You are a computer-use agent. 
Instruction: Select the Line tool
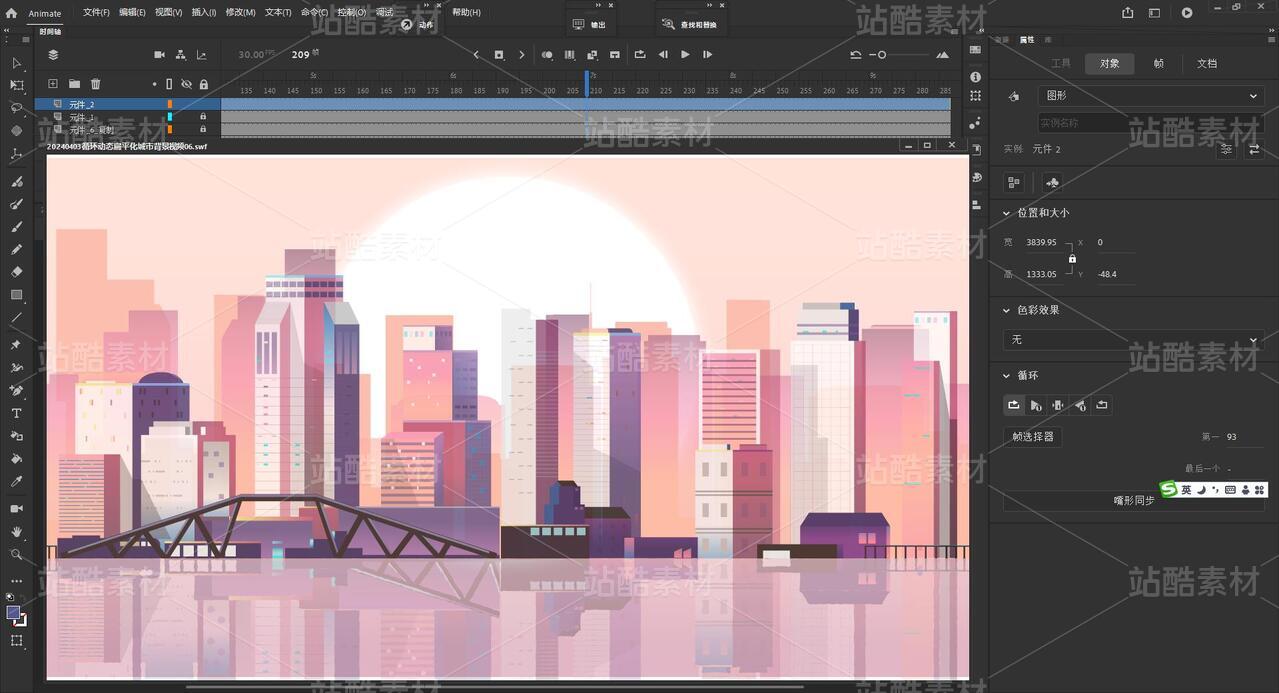[x=16, y=318]
